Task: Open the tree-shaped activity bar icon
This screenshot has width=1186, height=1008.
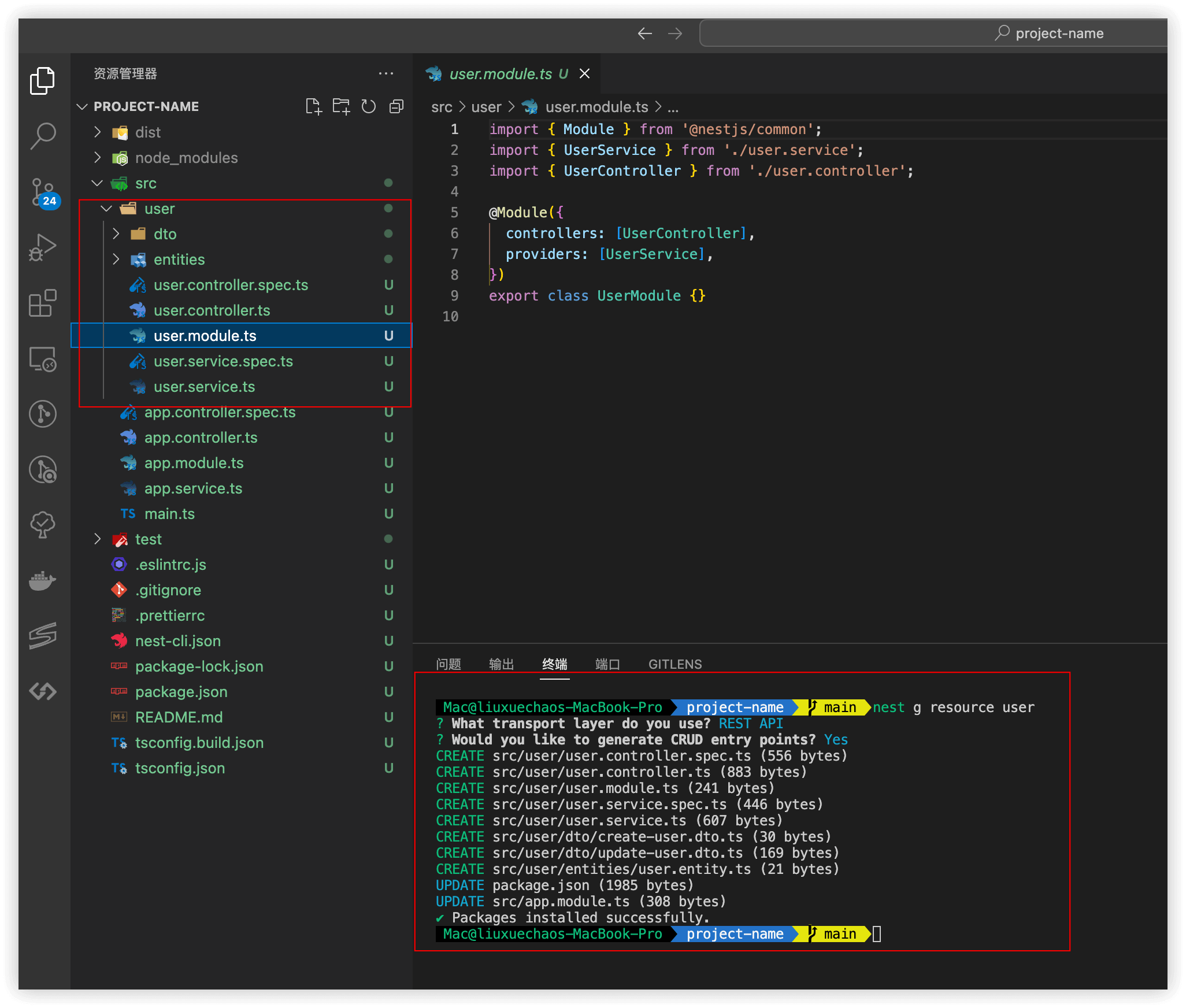Action: click(43, 525)
